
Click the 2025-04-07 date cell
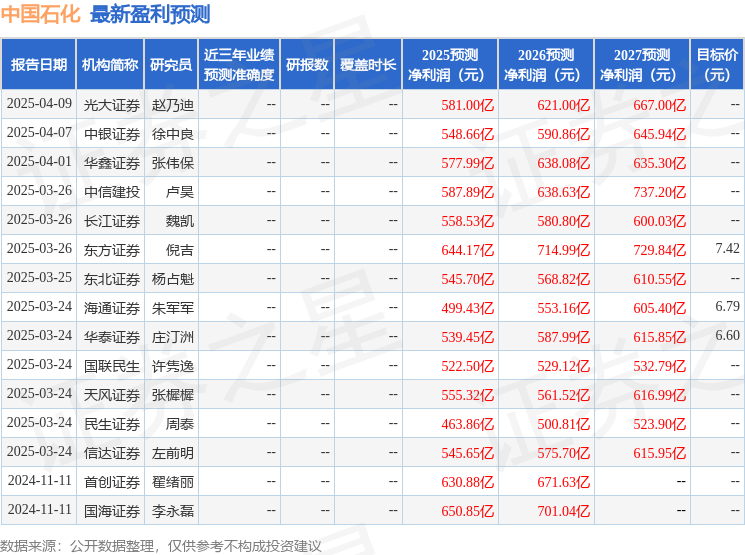click(x=39, y=133)
